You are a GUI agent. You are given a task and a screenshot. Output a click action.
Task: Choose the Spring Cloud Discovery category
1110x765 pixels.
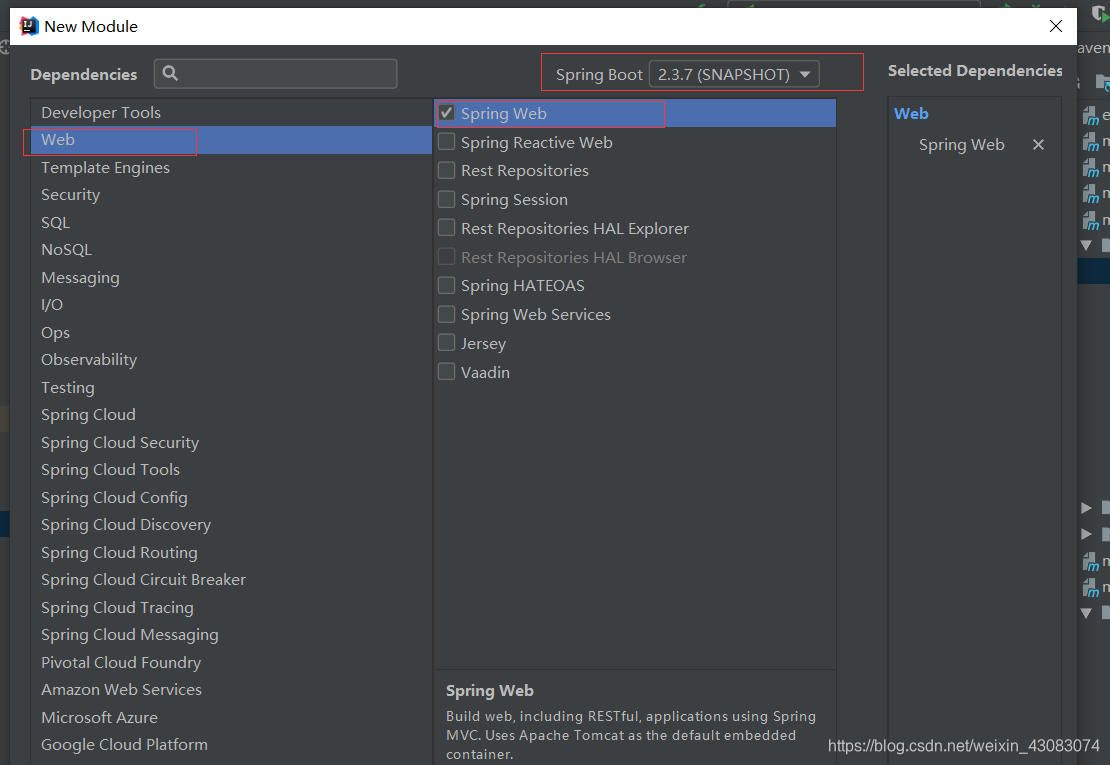pyautogui.click(x=231, y=525)
